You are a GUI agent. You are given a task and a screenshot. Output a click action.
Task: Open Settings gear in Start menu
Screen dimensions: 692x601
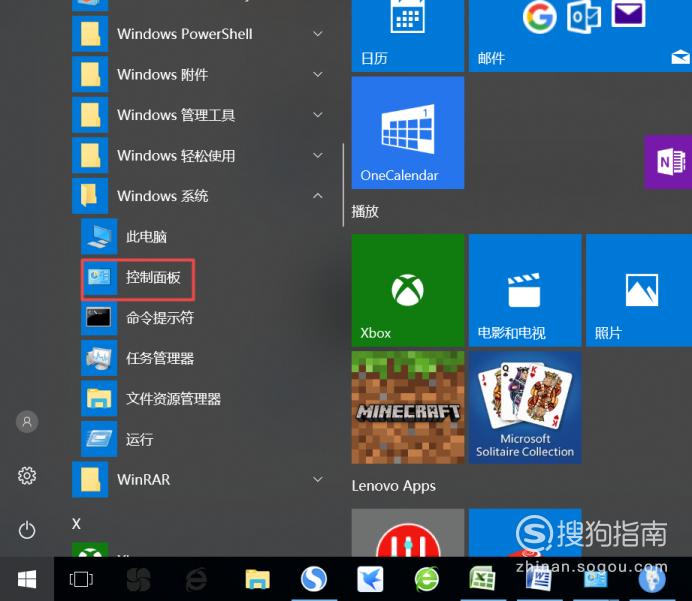[x=27, y=476]
